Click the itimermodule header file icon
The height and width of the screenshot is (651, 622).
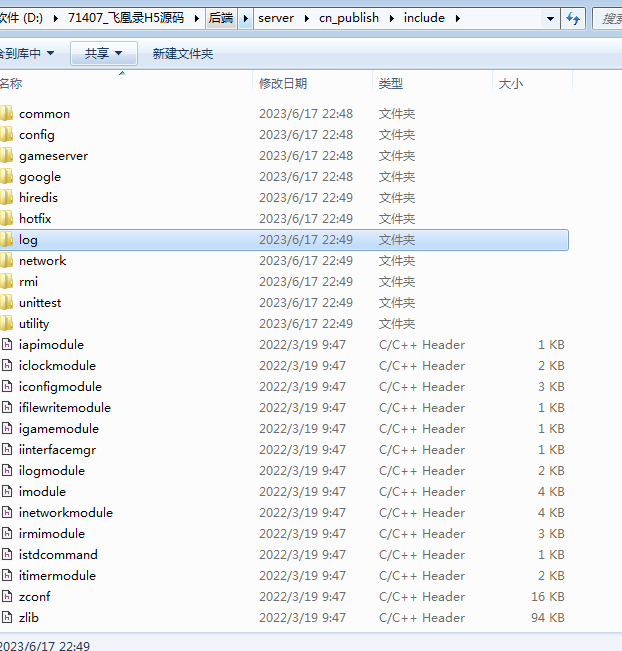point(6,576)
